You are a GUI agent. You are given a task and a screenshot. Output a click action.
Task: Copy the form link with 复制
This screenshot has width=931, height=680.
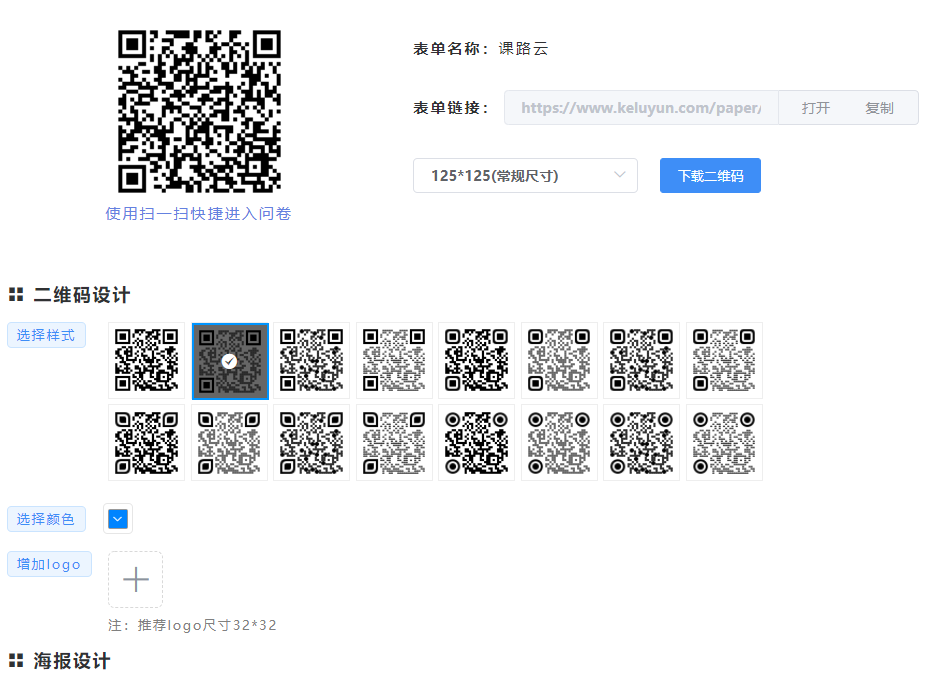click(879, 108)
